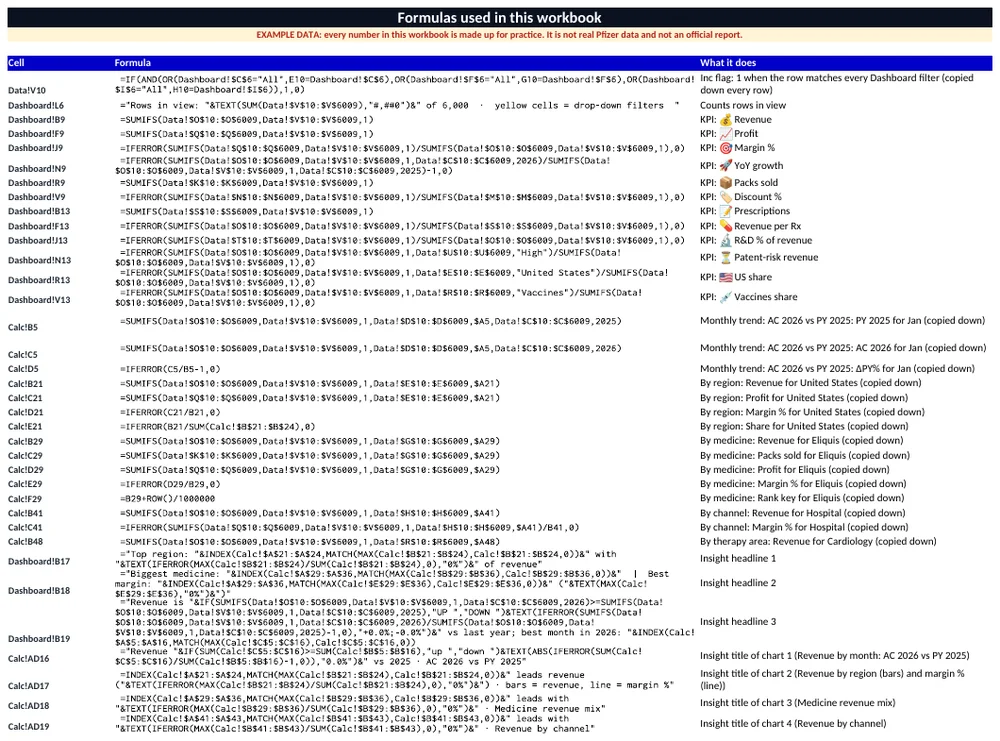Image resolution: width=1000 pixels, height=741 pixels.
Task: Click the US flag icon beside US share
Action: coord(726,277)
